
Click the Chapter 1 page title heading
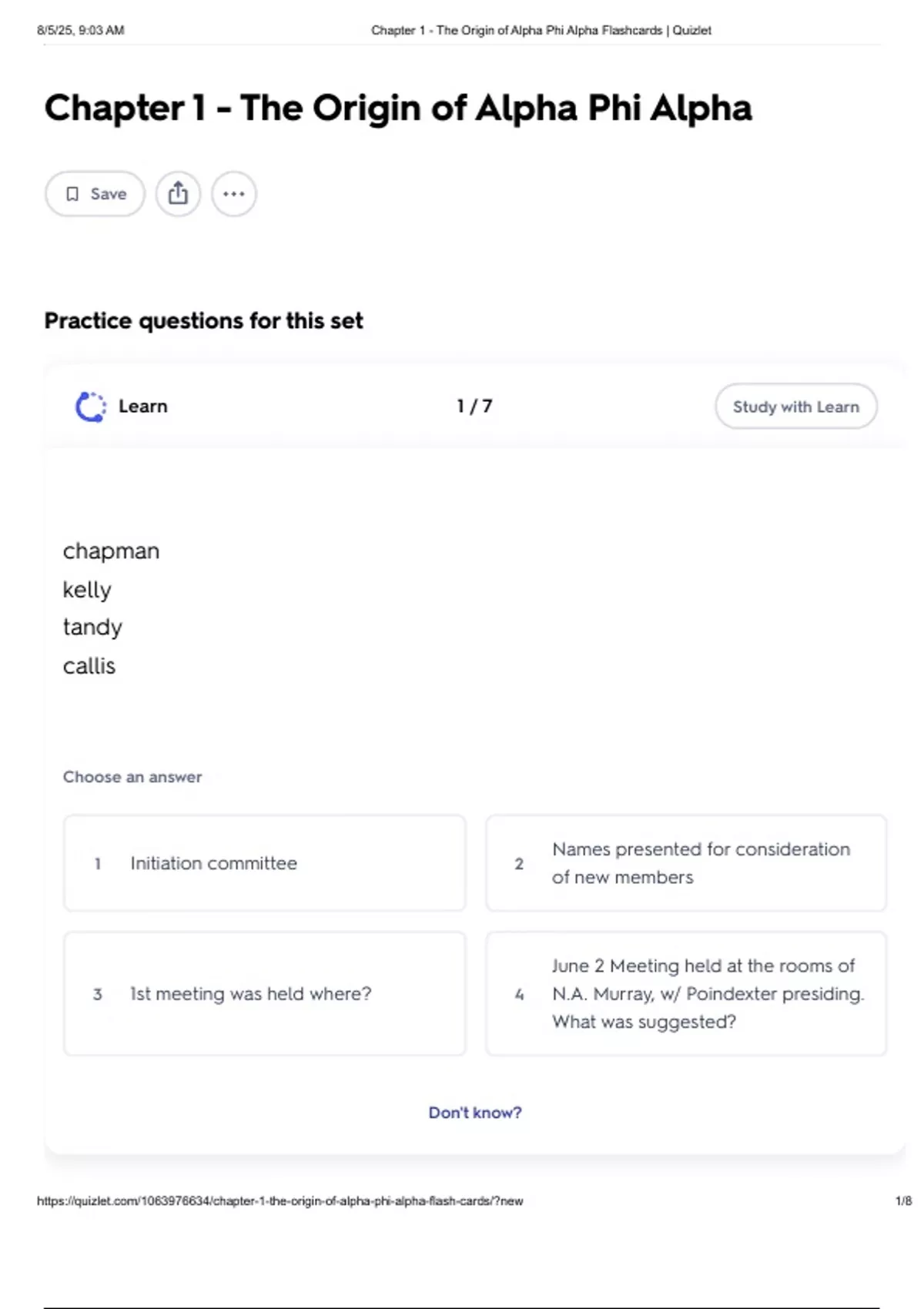(398, 108)
